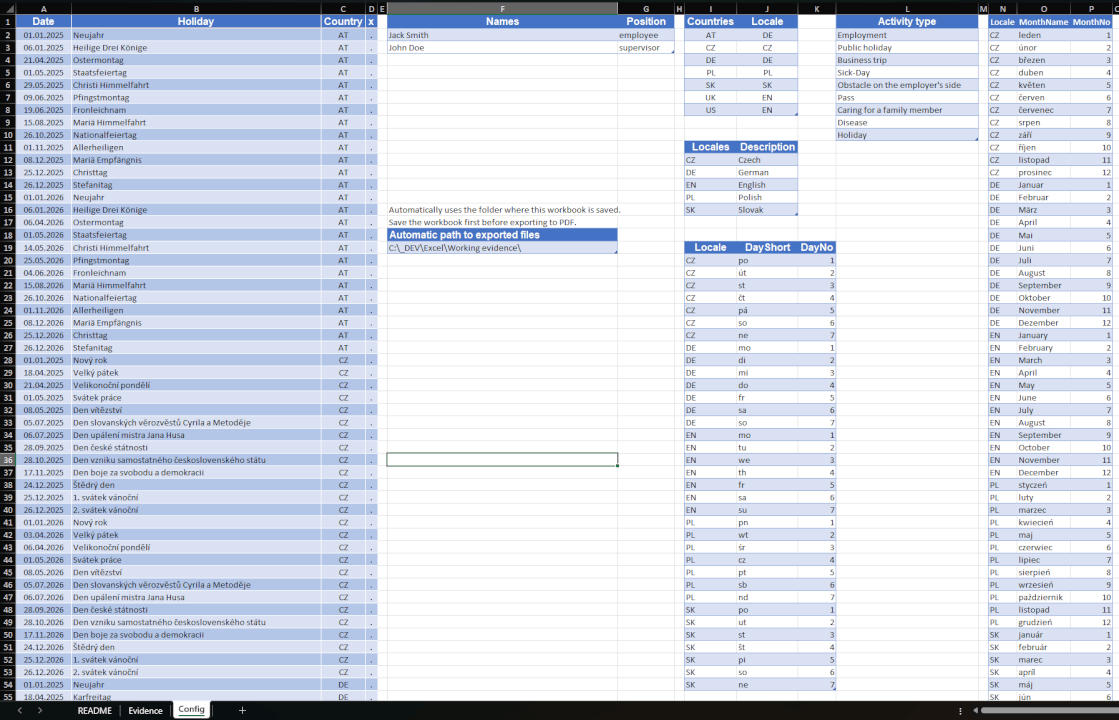1119x720 pixels.
Task: Click the Holiday table header cell
Action: [196, 21]
